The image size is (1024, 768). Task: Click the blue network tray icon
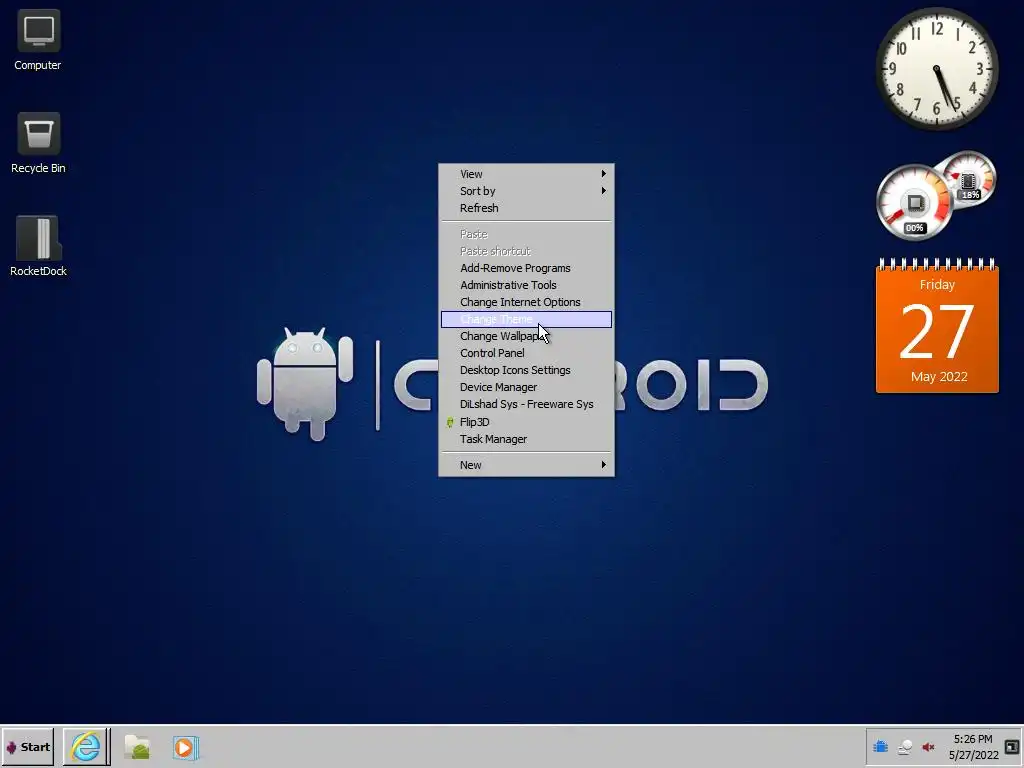click(x=880, y=747)
